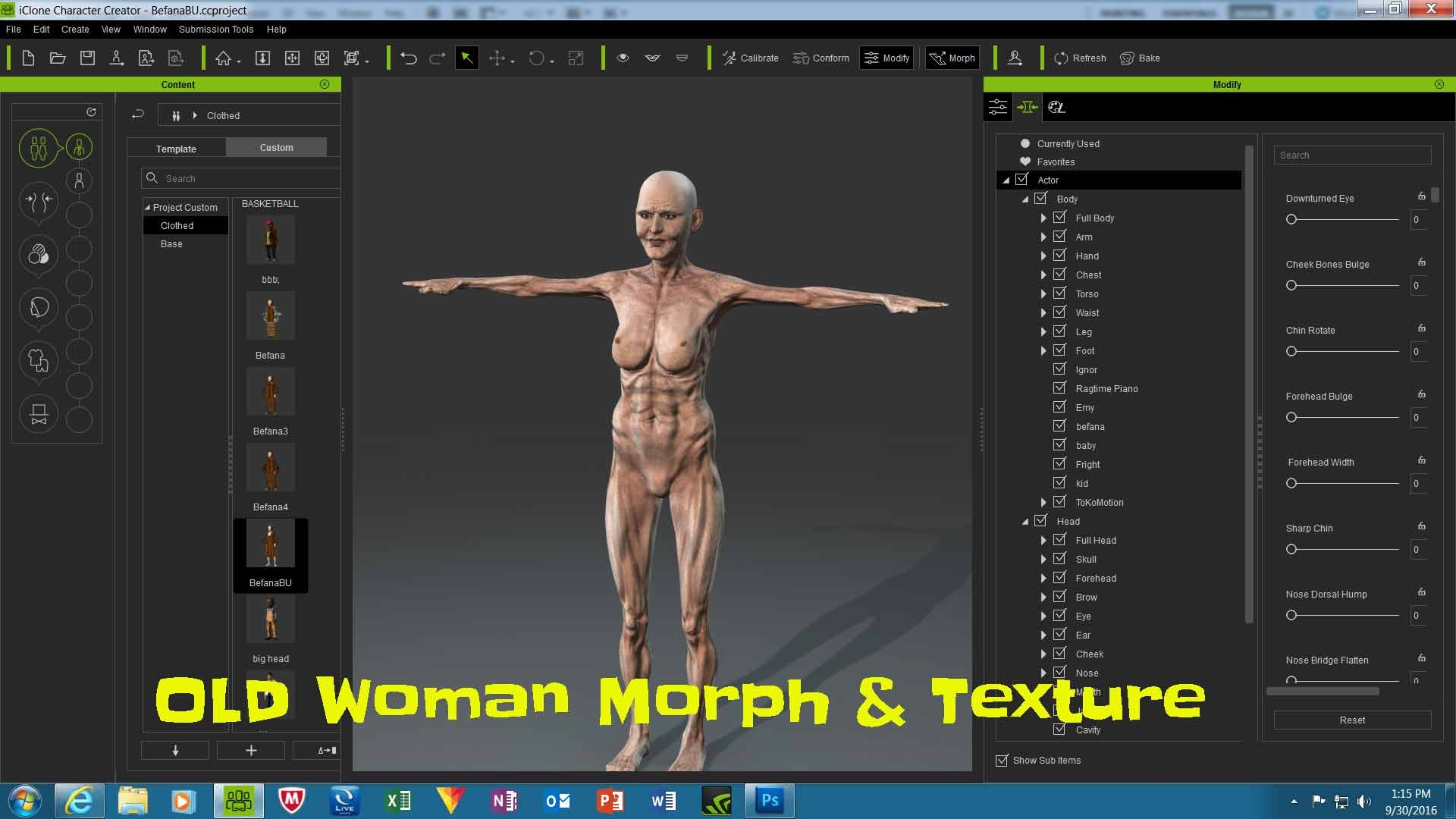
Task: Toggle the Skull checkbox
Action: click(1059, 559)
